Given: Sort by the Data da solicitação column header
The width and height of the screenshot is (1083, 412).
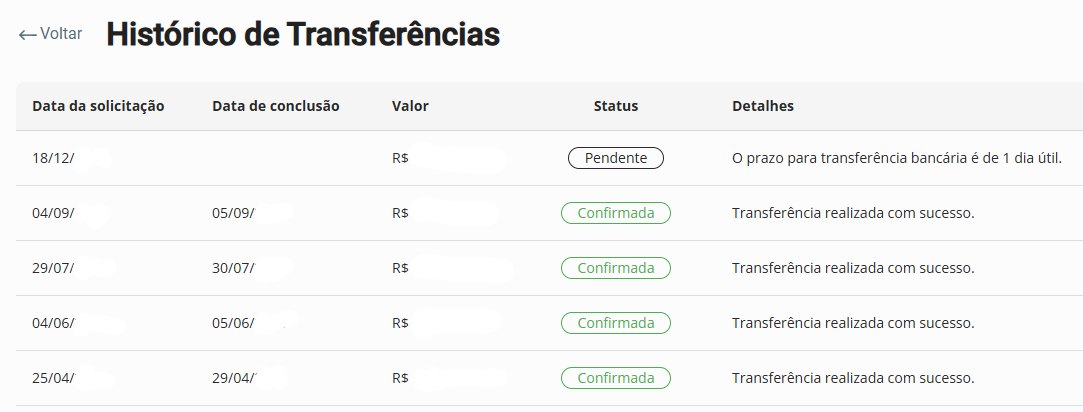Looking at the screenshot, I should point(98,106).
